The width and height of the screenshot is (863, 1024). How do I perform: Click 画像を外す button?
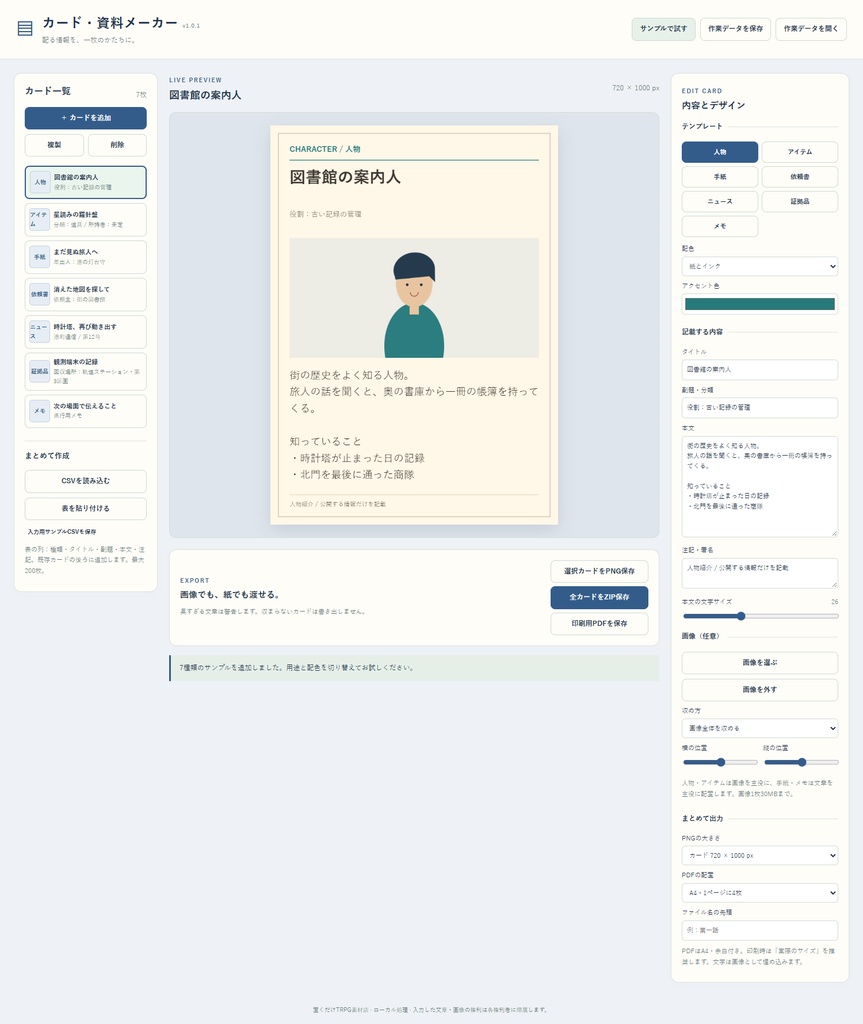pyautogui.click(x=760, y=690)
